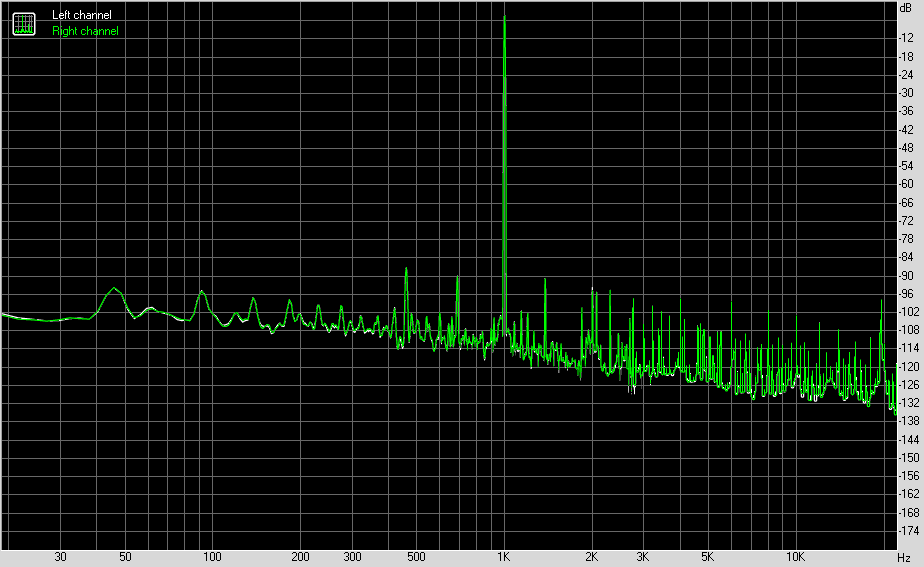Image resolution: width=924 pixels, height=567 pixels.
Task: Click the "-150" dB axis value
Action: (908, 457)
